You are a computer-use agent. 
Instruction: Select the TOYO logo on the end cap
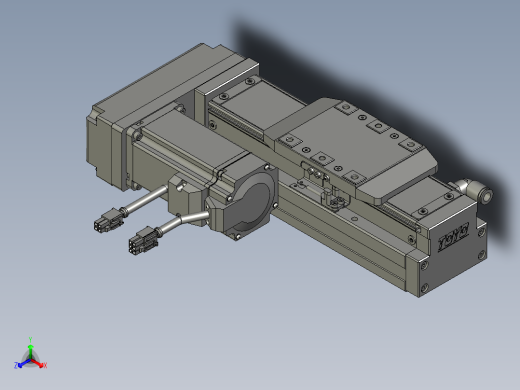(453, 237)
